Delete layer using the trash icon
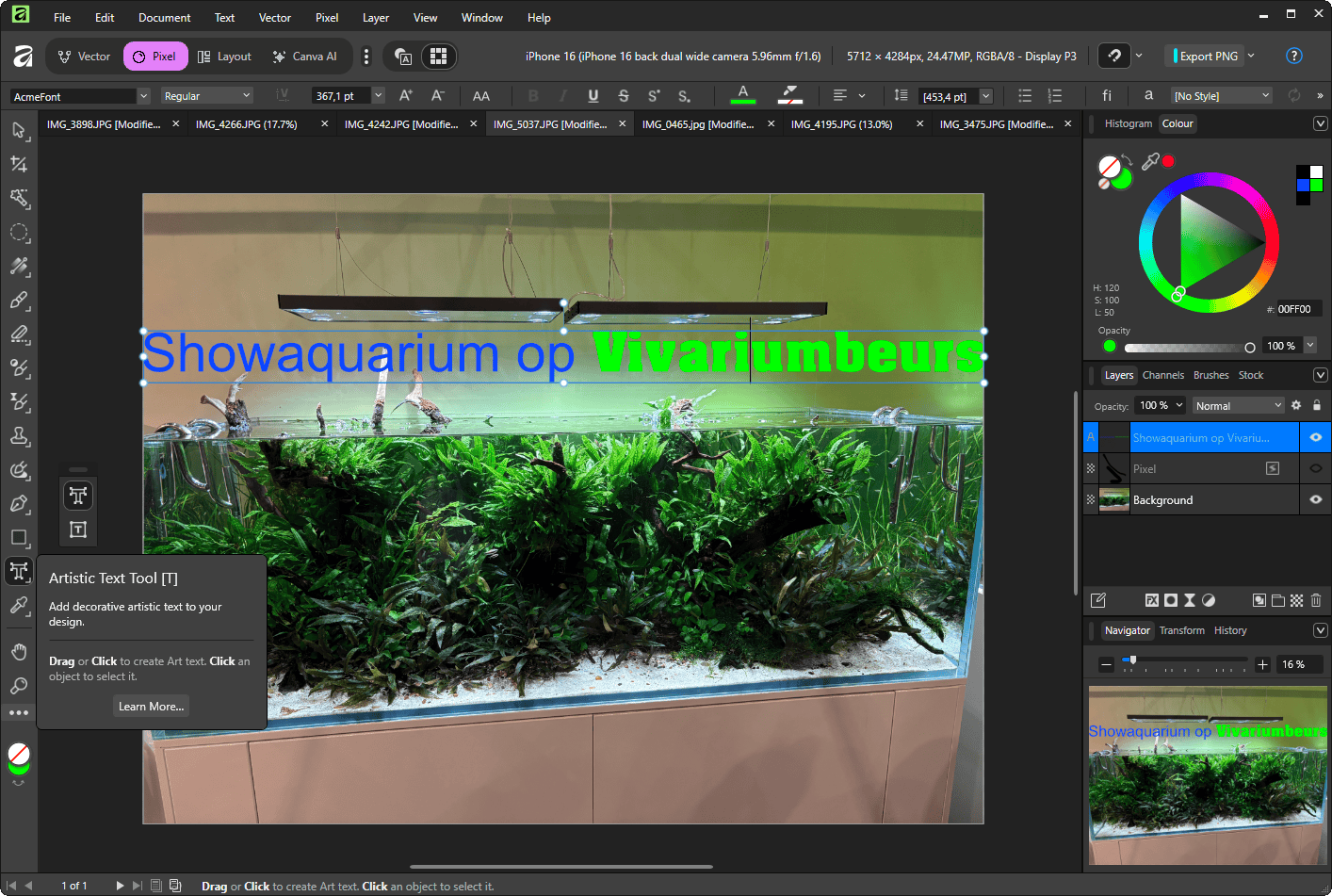 (x=1316, y=600)
